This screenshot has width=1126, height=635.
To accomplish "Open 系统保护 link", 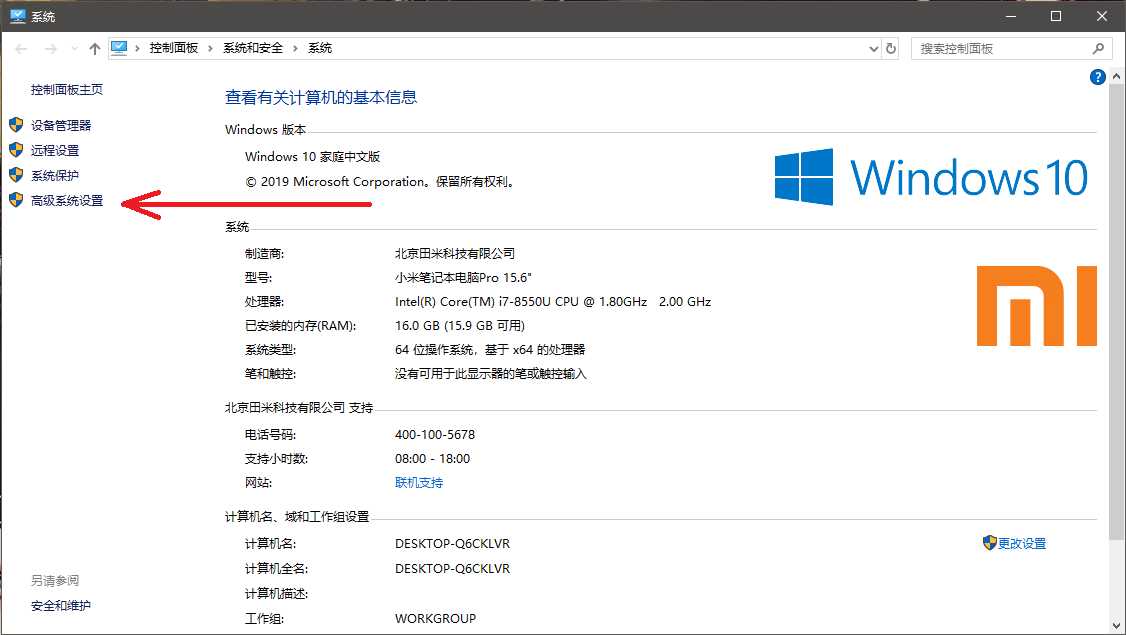I will [x=55, y=176].
